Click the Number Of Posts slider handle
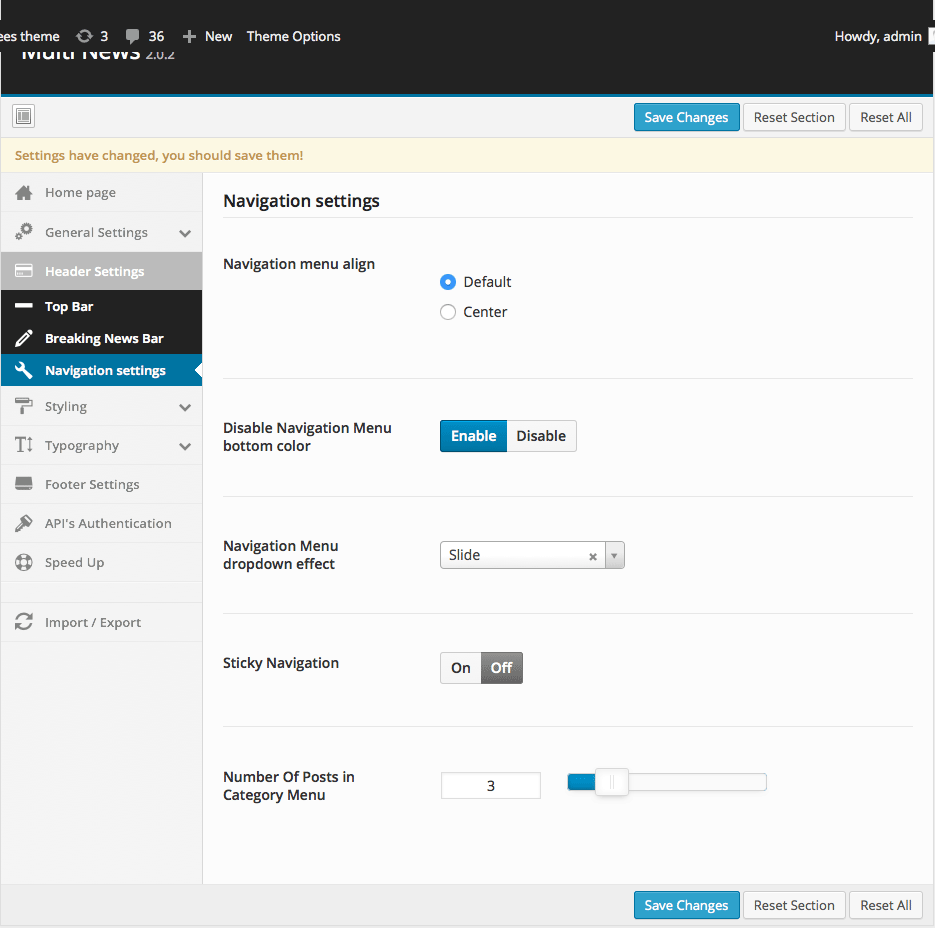The width and height of the screenshot is (935, 928). pyautogui.click(x=611, y=783)
